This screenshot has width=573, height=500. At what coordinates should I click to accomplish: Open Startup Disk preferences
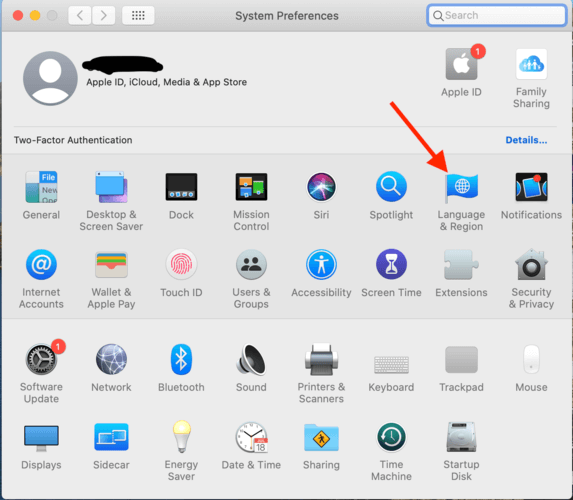461,437
